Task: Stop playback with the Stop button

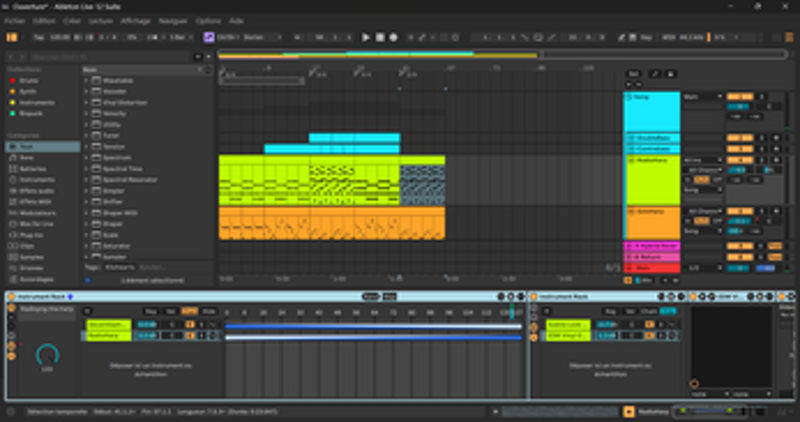Action: pyautogui.click(x=380, y=37)
